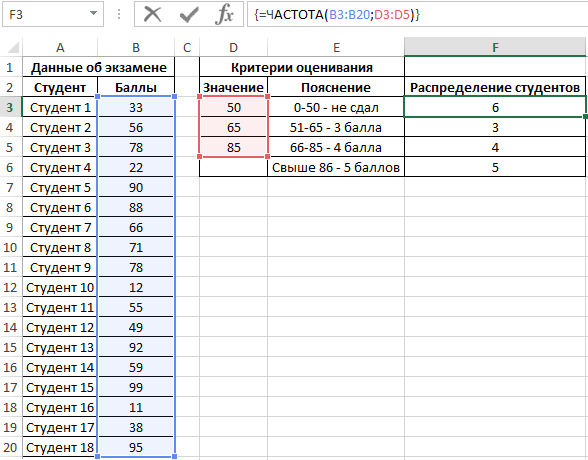Cancel formula entry with the X icon
The height and width of the screenshot is (460, 588).
pos(153,15)
